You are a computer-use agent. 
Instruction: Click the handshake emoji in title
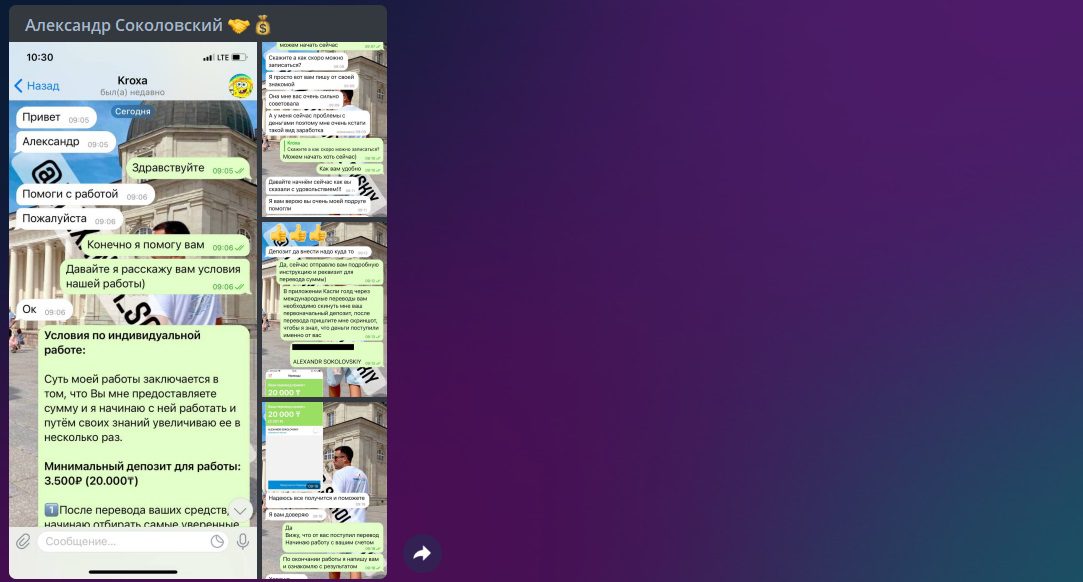(239, 26)
